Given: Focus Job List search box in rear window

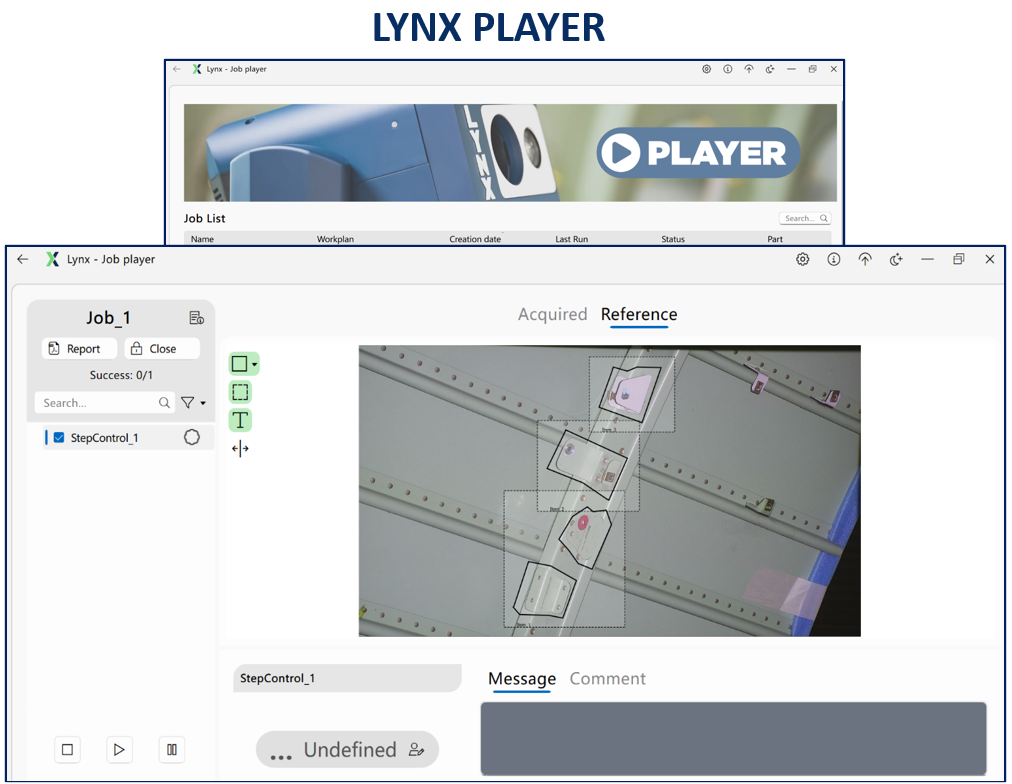Looking at the screenshot, I should coord(804,218).
